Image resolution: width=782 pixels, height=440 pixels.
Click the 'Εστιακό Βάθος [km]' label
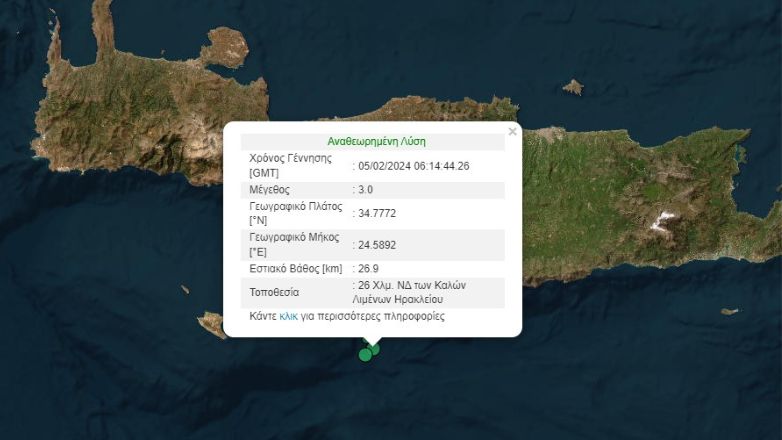(295, 268)
